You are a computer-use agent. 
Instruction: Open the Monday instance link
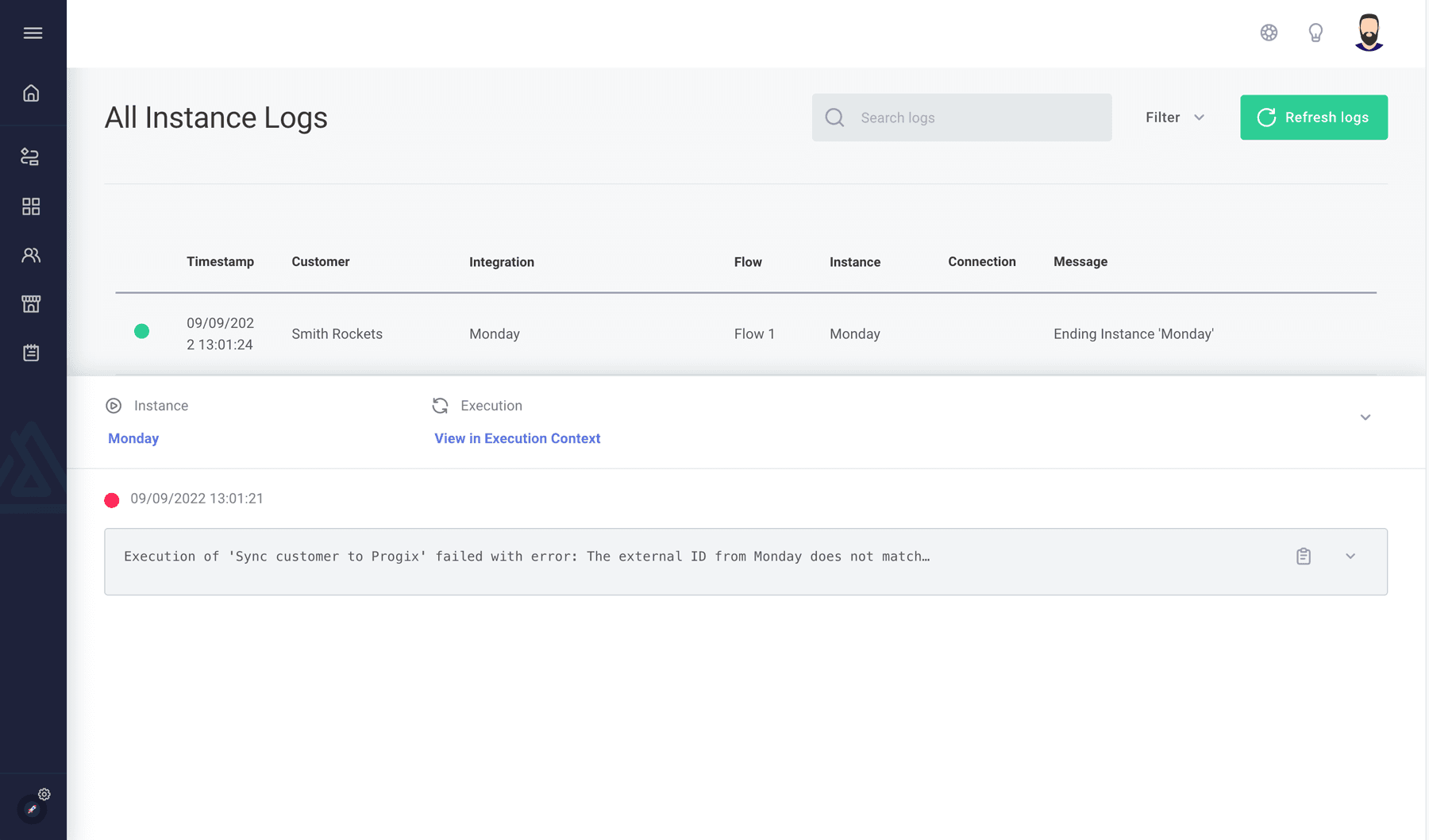(x=133, y=438)
